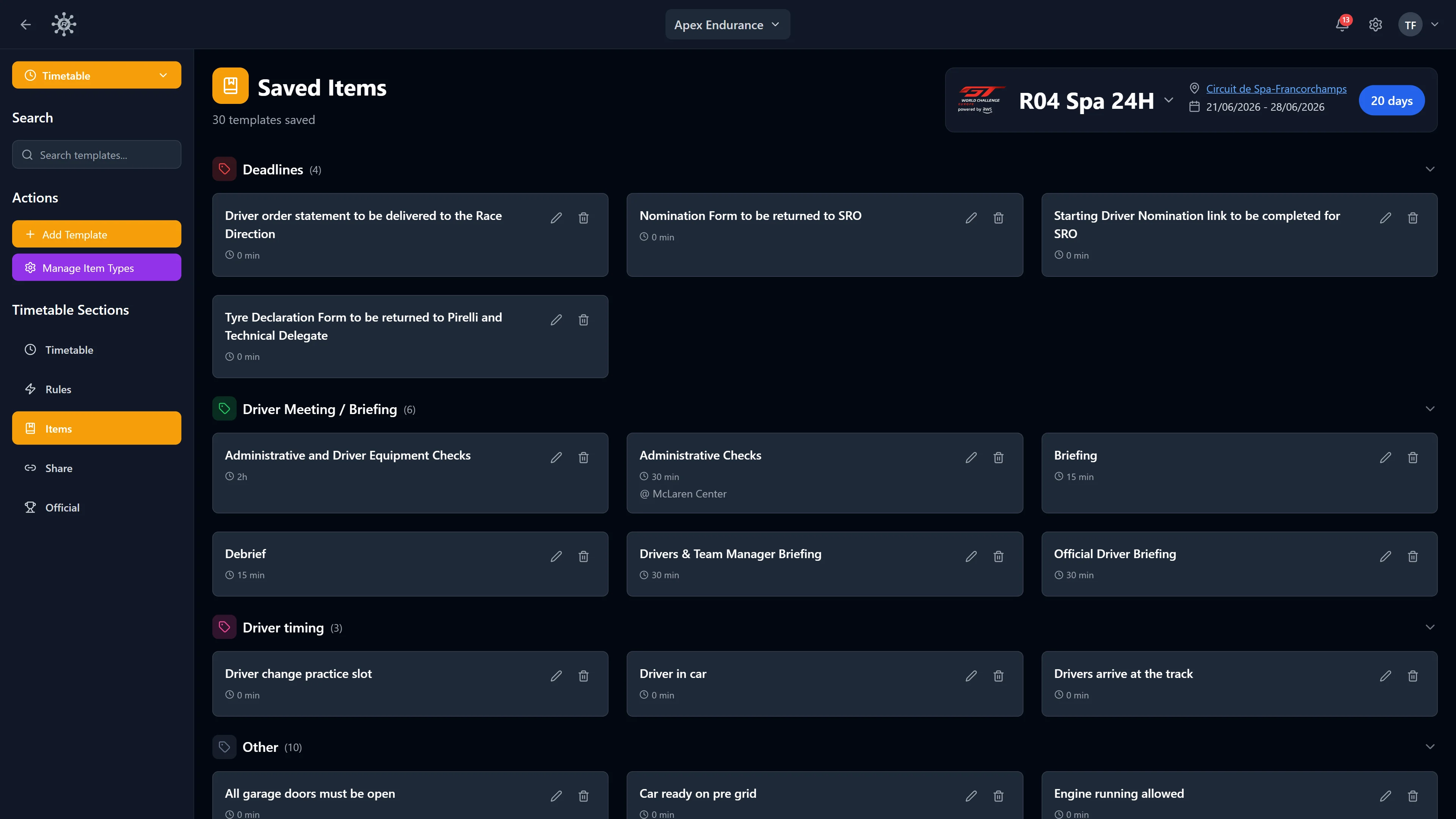The height and width of the screenshot is (819, 1456).
Task: Click the Other grey tag icon
Action: [224, 747]
